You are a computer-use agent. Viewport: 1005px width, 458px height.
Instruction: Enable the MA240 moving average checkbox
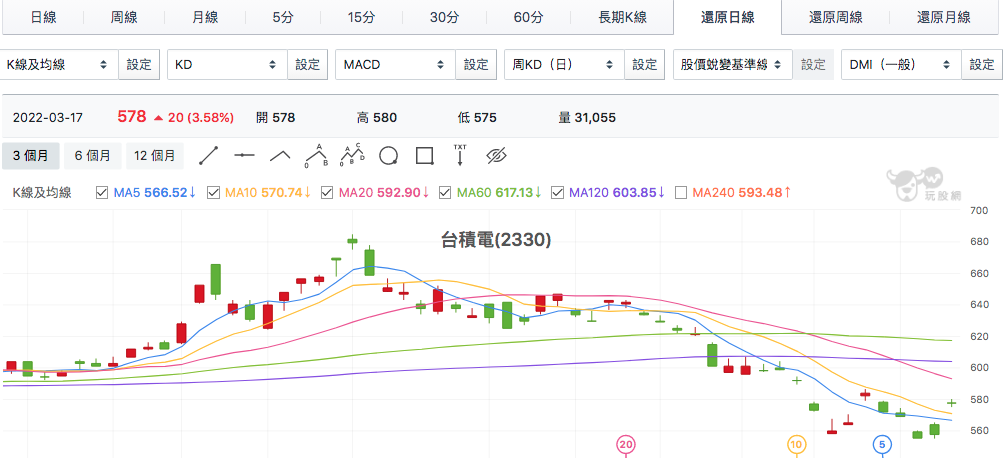pos(681,192)
